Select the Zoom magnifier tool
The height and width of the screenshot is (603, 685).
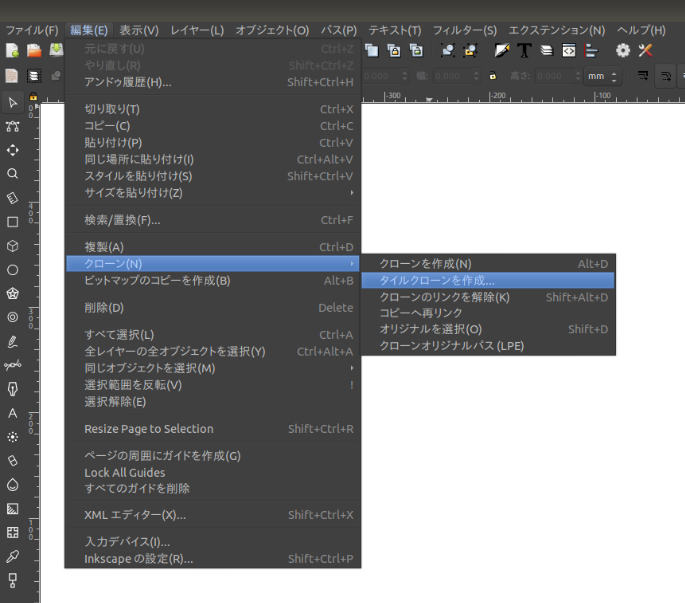coord(13,174)
